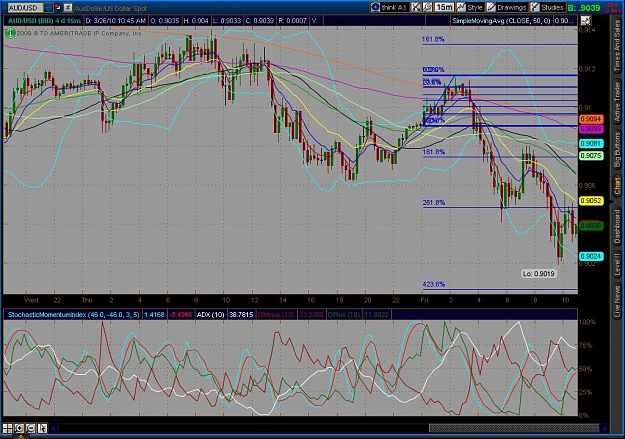This screenshot has height=439, width=625.
Task: Click the scissors/crosshair icon beside think A.I.
Action: point(416,7)
